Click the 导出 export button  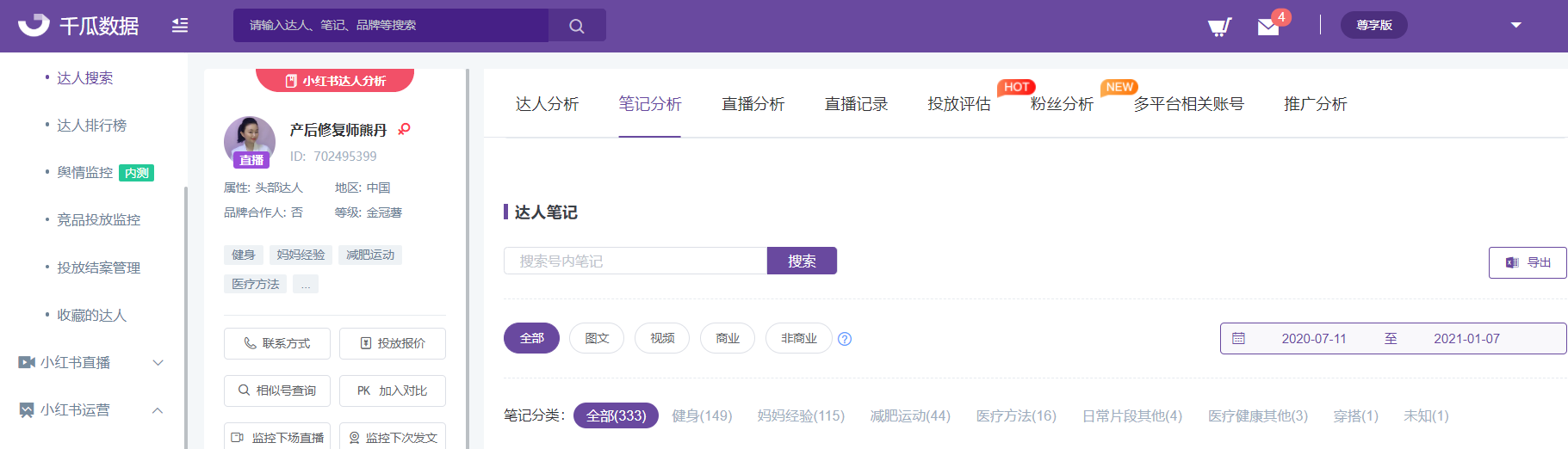point(1528,263)
